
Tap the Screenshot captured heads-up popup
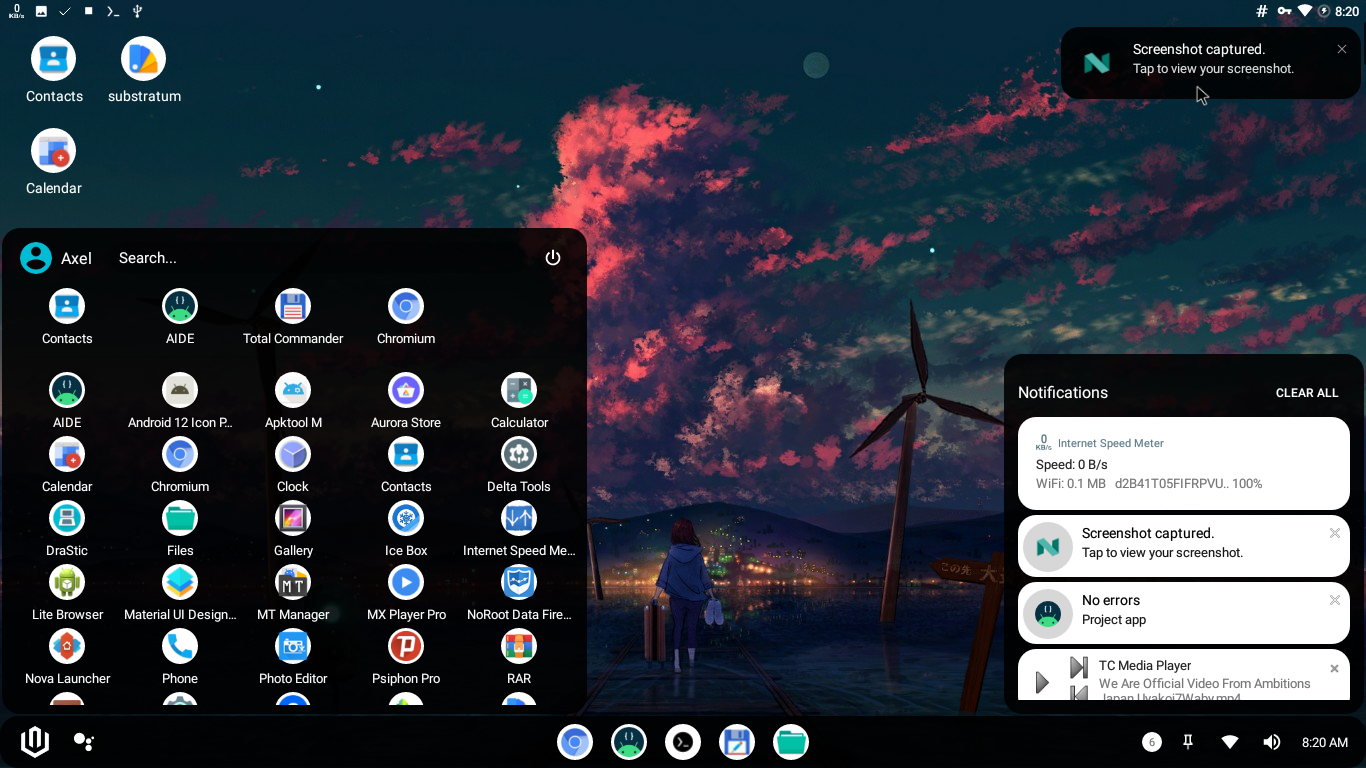coord(1211,63)
